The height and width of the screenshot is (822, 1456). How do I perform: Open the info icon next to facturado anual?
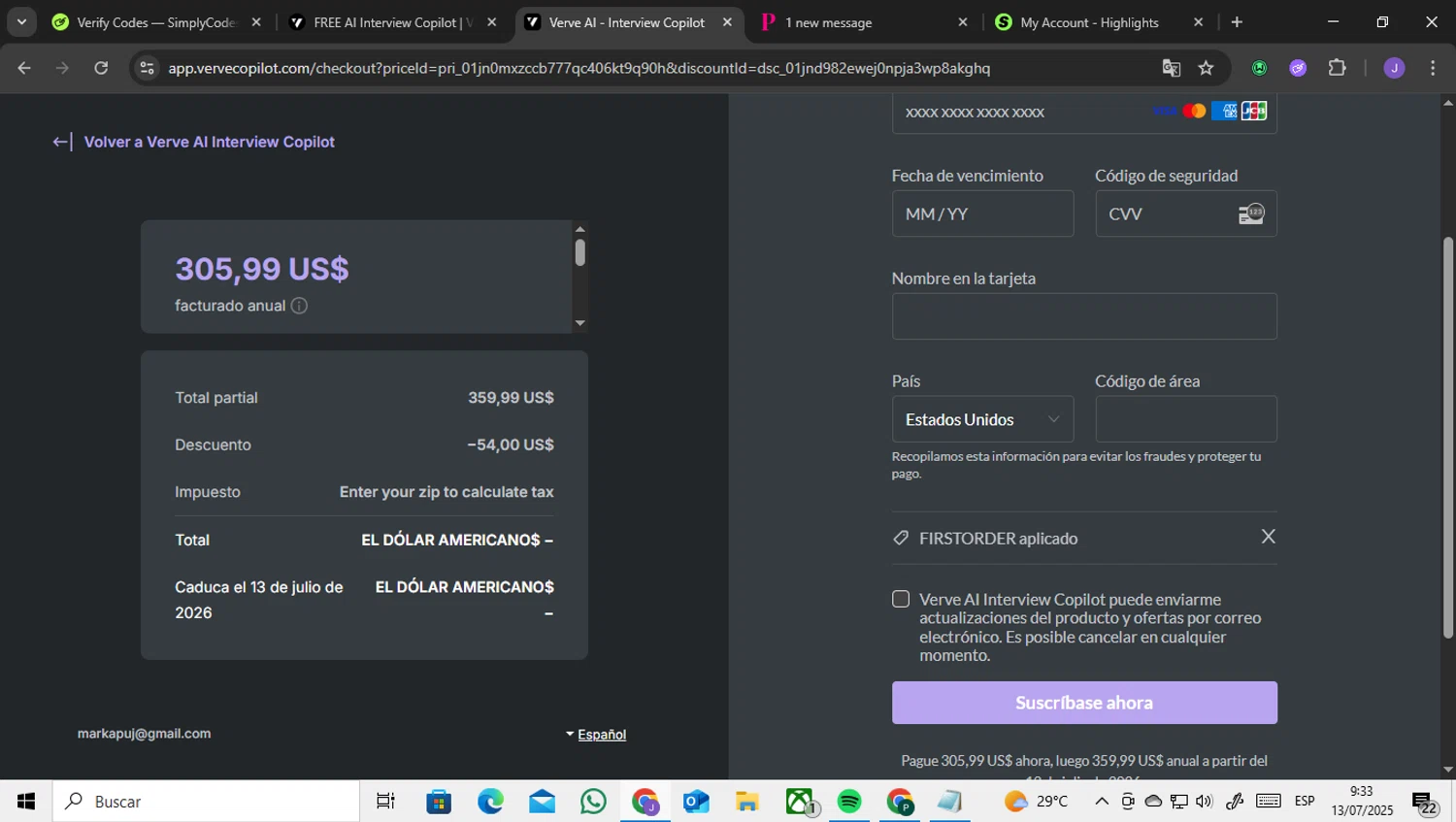point(299,306)
